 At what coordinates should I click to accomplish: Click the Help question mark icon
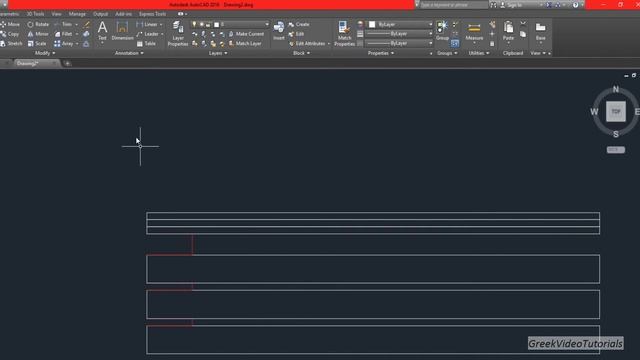coord(575,5)
